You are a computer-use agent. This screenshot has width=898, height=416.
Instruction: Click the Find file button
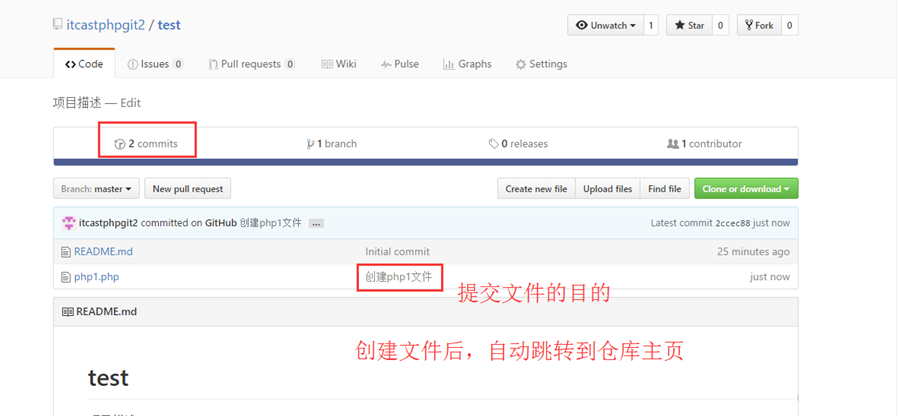click(665, 189)
